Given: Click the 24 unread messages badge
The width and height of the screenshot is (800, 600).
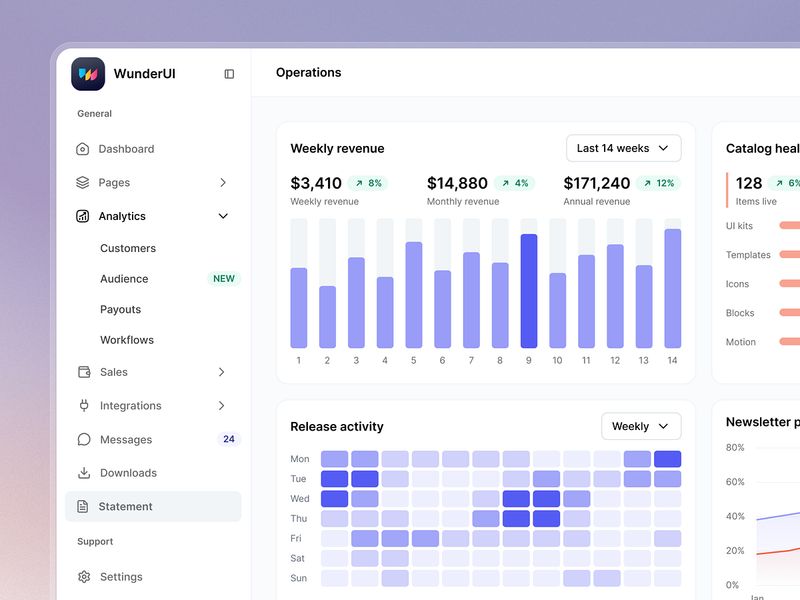Looking at the screenshot, I should pos(229,439).
